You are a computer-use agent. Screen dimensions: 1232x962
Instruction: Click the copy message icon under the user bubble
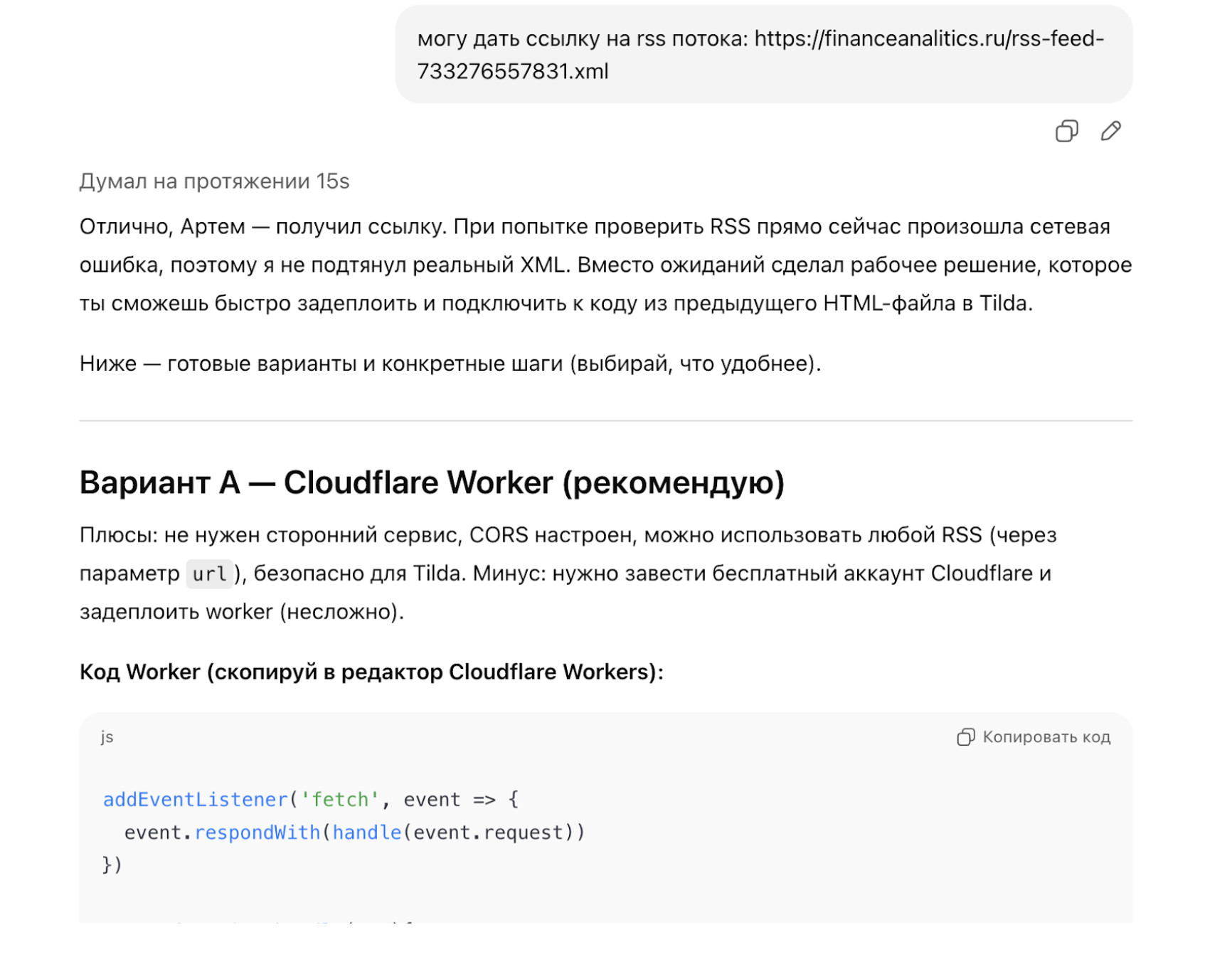[x=1066, y=131]
